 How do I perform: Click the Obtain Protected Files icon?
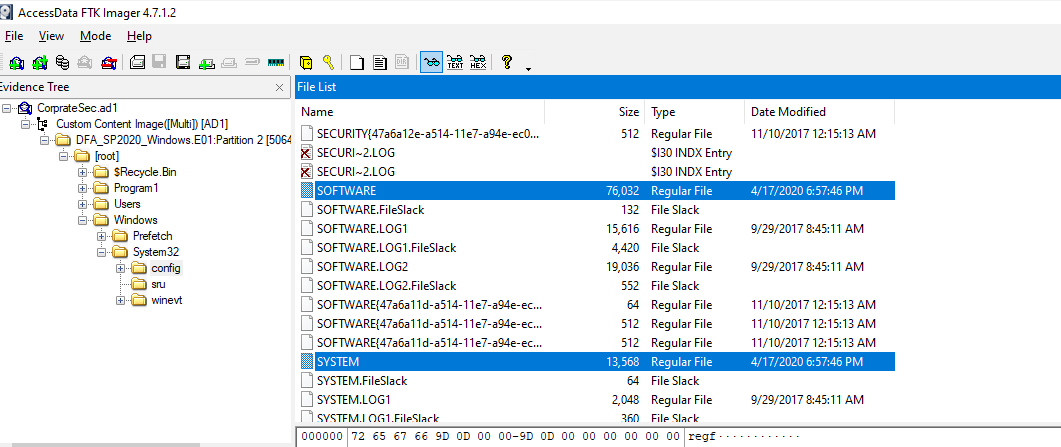coord(305,62)
